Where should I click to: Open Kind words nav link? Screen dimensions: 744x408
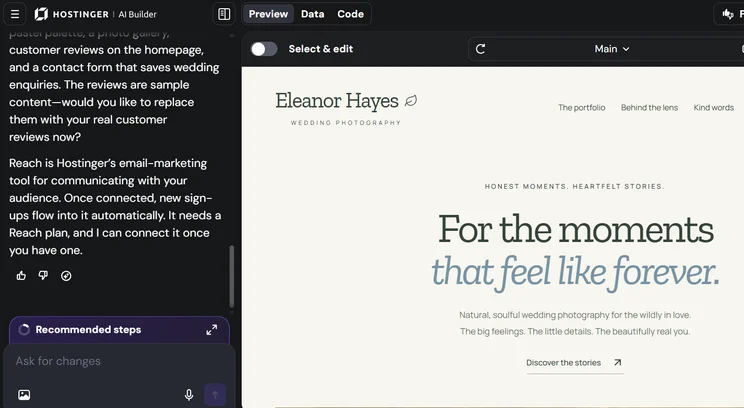point(714,108)
